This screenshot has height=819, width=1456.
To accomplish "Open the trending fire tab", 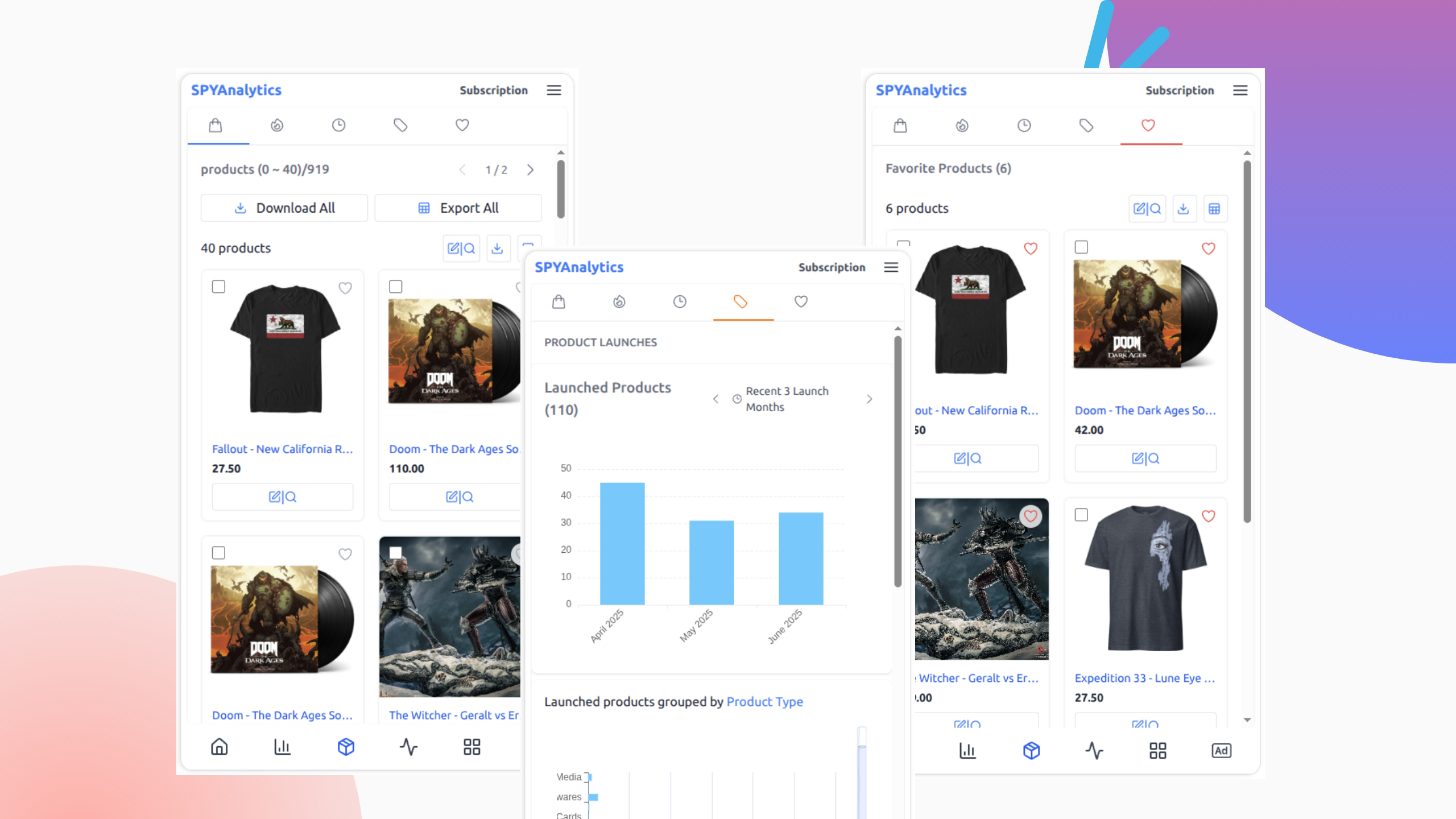I will [x=277, y=126].
